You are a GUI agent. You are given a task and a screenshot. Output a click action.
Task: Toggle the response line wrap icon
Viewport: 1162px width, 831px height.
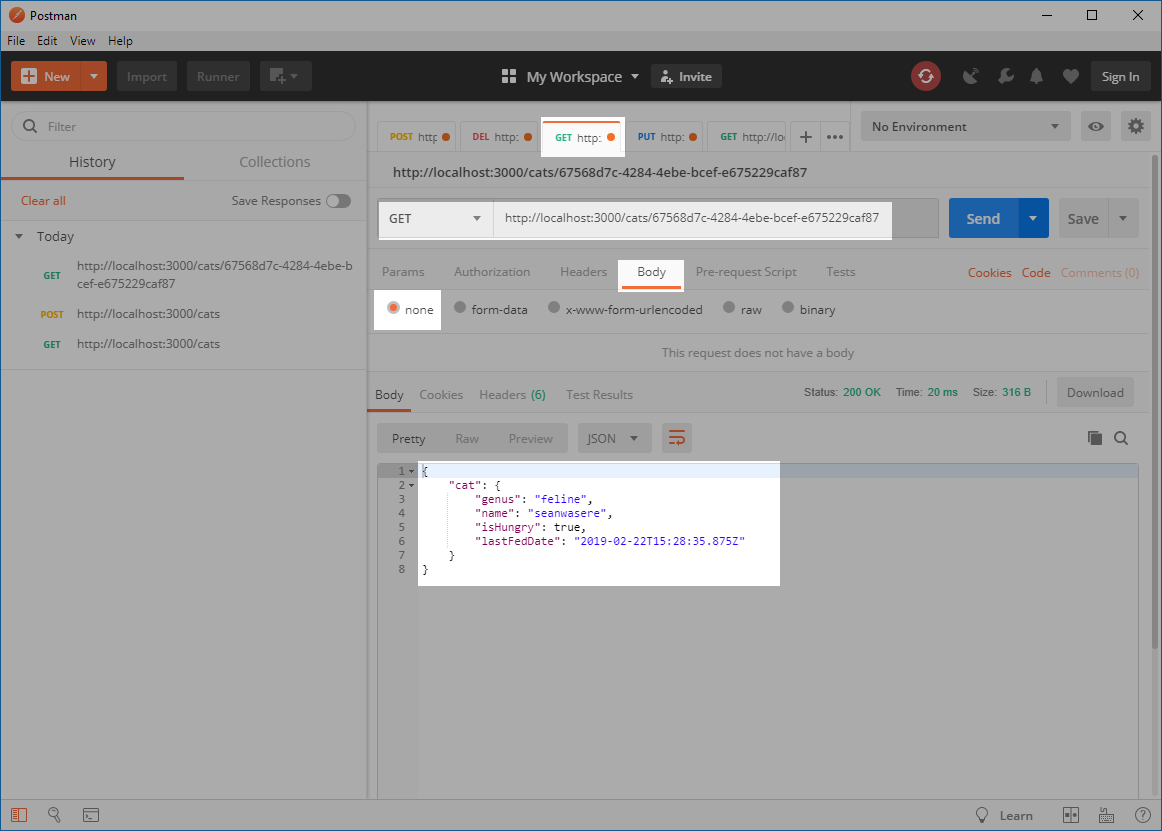[x=677, y=438]
